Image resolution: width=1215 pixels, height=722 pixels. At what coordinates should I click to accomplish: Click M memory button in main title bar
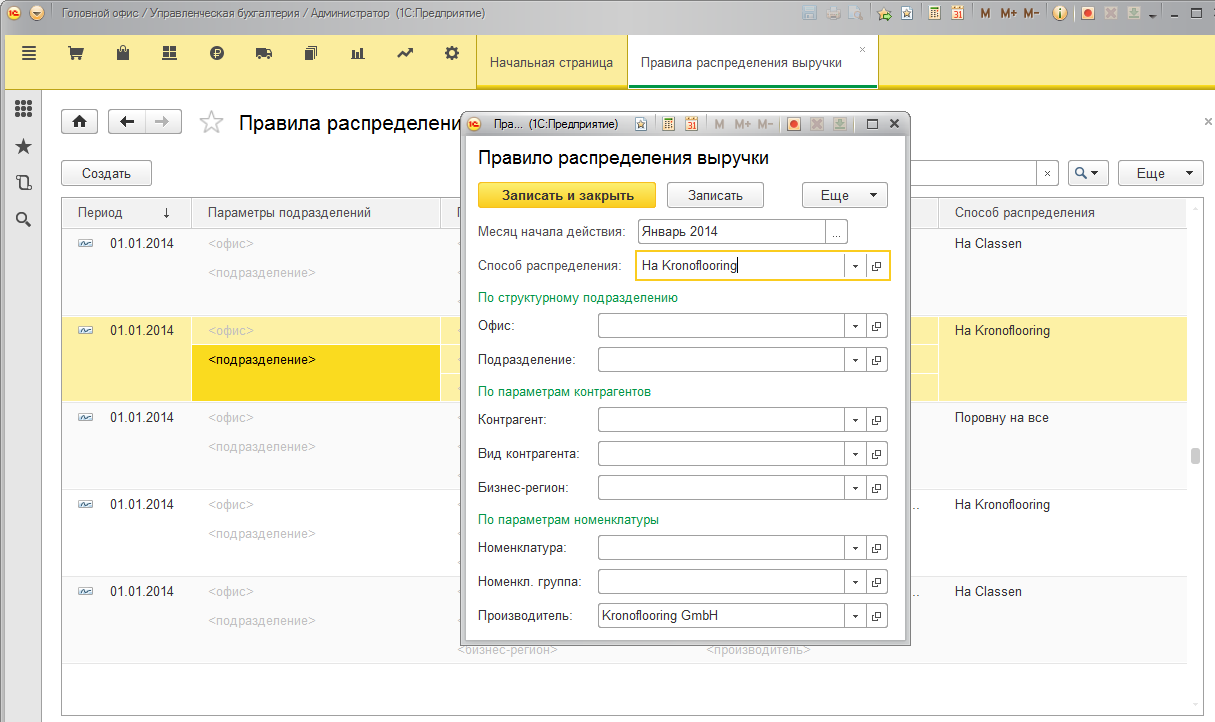(986, 13)
